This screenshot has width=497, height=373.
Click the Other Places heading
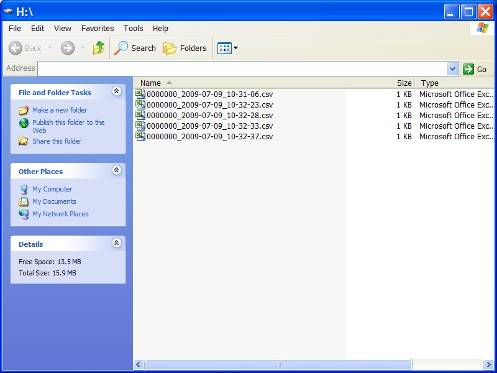pos(41,171)
